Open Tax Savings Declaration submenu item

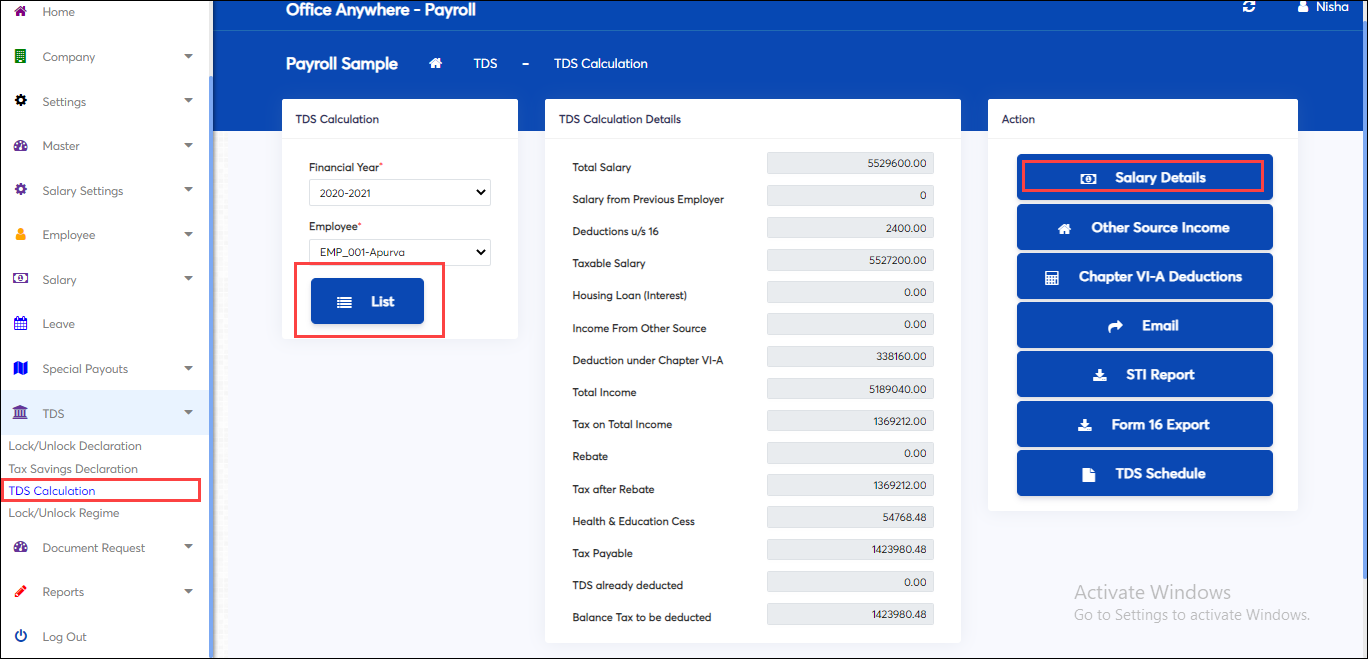73,468
